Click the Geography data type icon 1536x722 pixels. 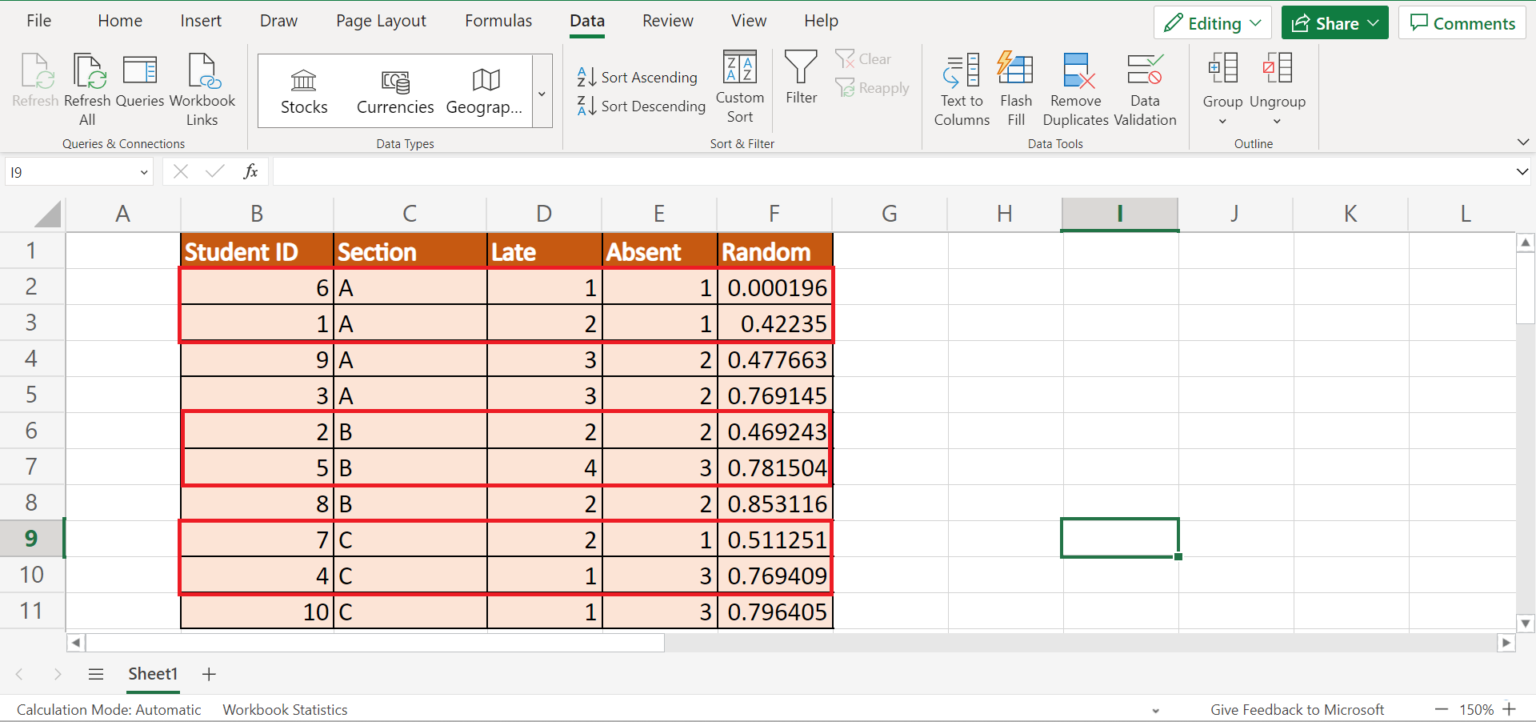click(x=485, y=90)
